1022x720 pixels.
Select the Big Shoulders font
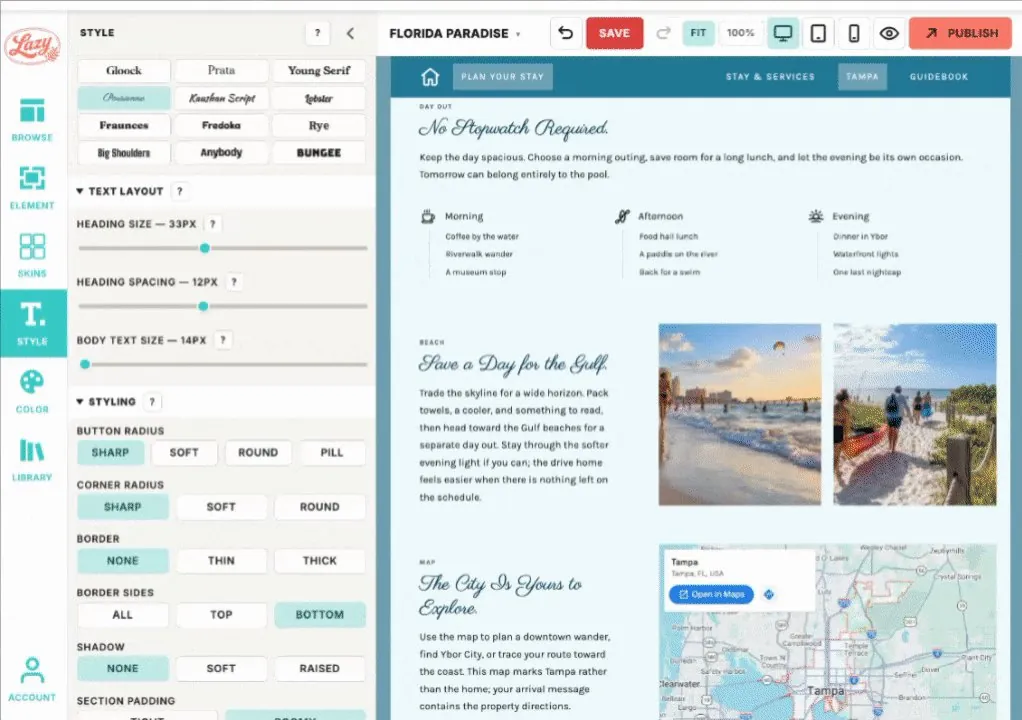coord(124,152)
